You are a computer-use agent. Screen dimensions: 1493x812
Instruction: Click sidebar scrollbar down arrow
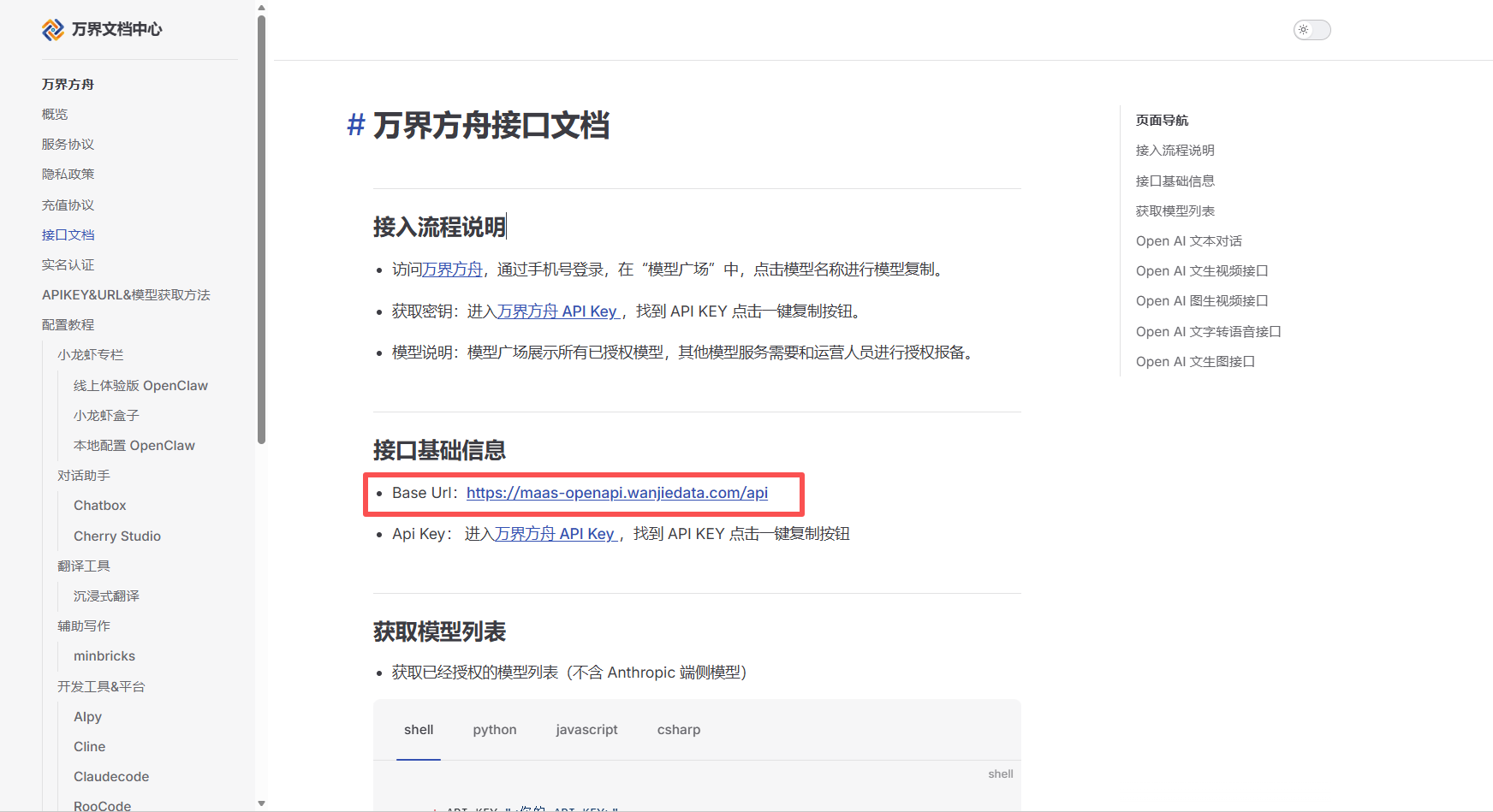click(x=261, y=803)
